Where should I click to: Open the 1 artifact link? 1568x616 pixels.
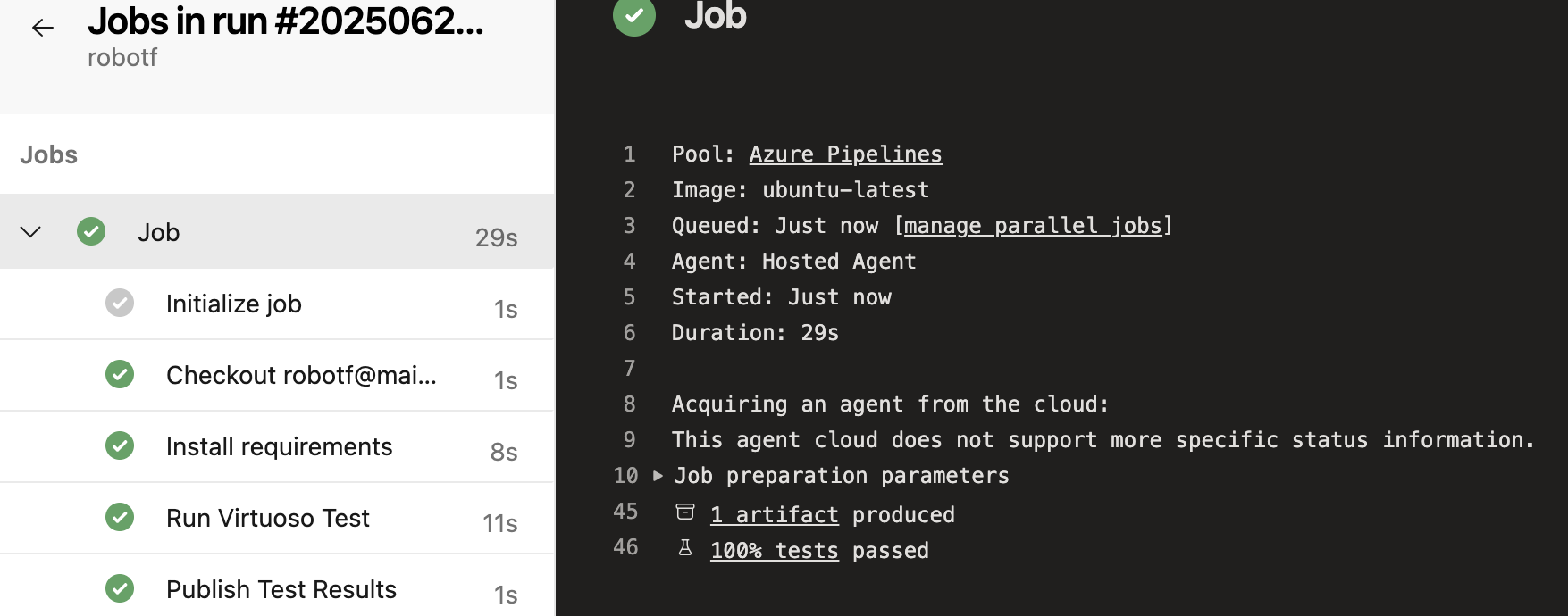click(774, 515)
